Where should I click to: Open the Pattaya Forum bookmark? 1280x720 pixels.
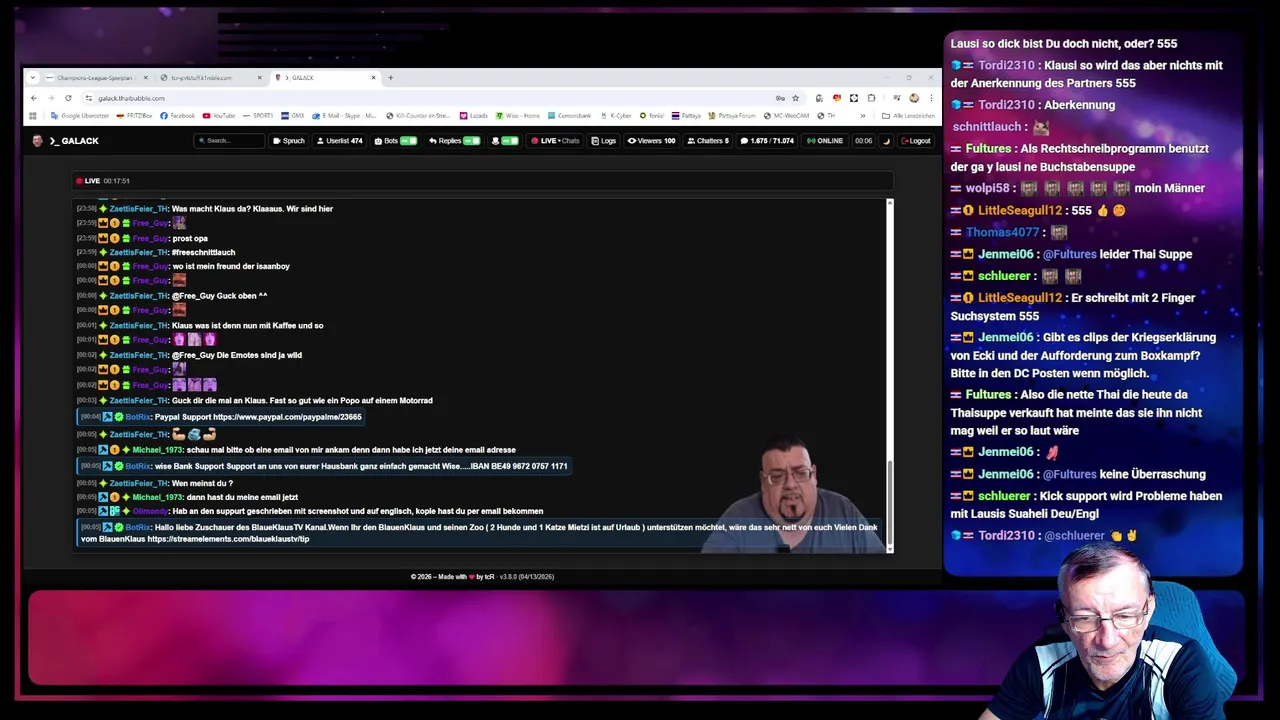[732, 115]
